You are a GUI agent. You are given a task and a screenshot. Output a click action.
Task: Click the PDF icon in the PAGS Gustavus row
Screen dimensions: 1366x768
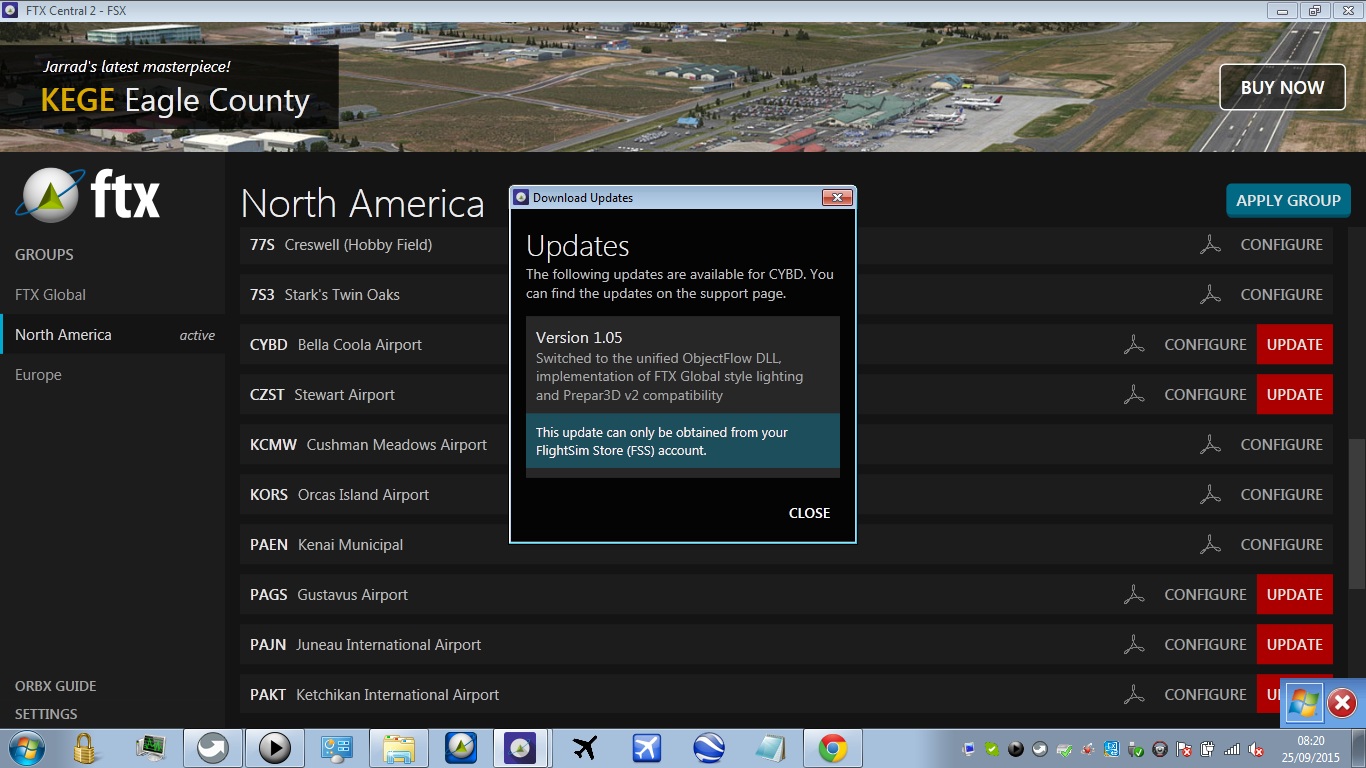pos(1134,595)
